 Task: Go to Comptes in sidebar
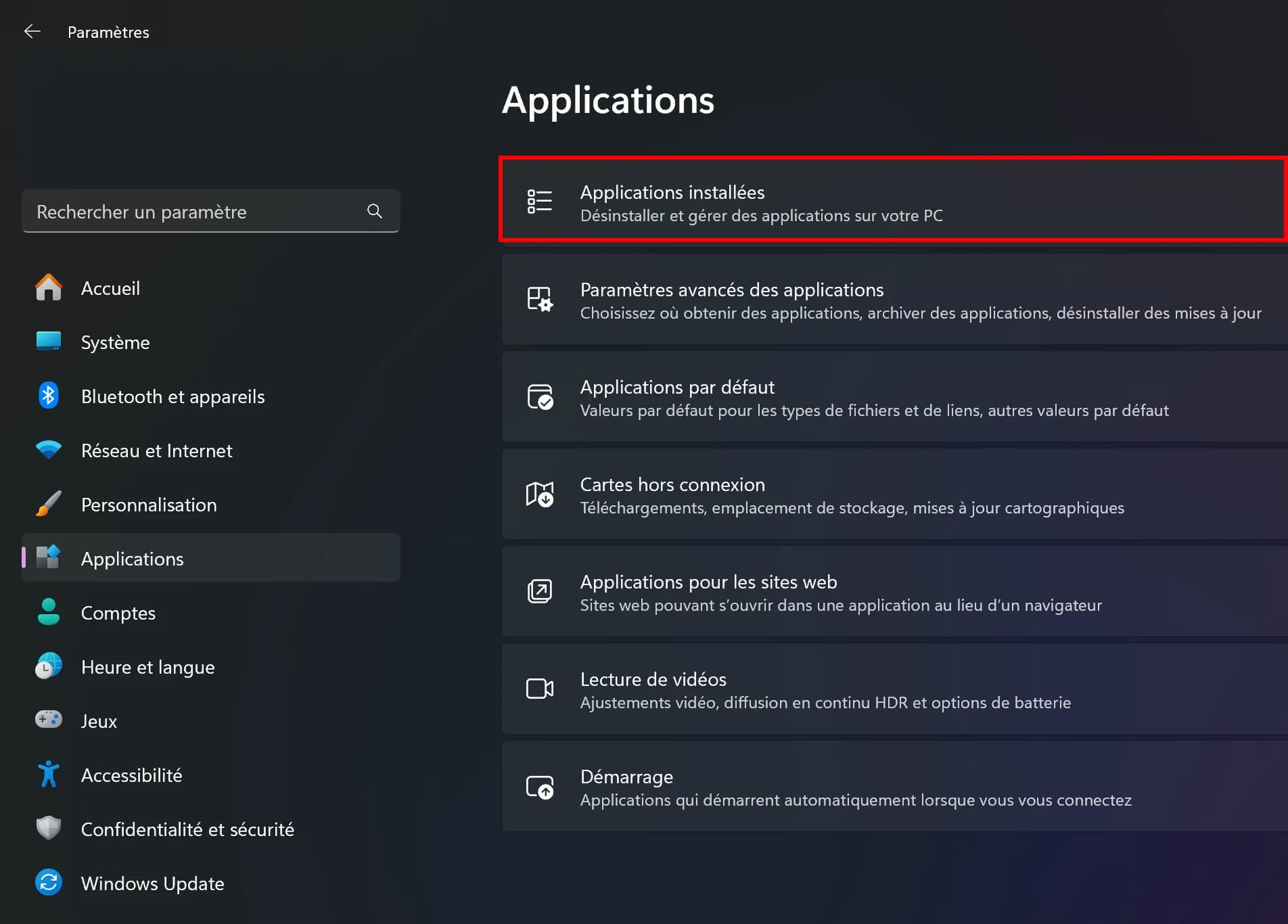118,613
